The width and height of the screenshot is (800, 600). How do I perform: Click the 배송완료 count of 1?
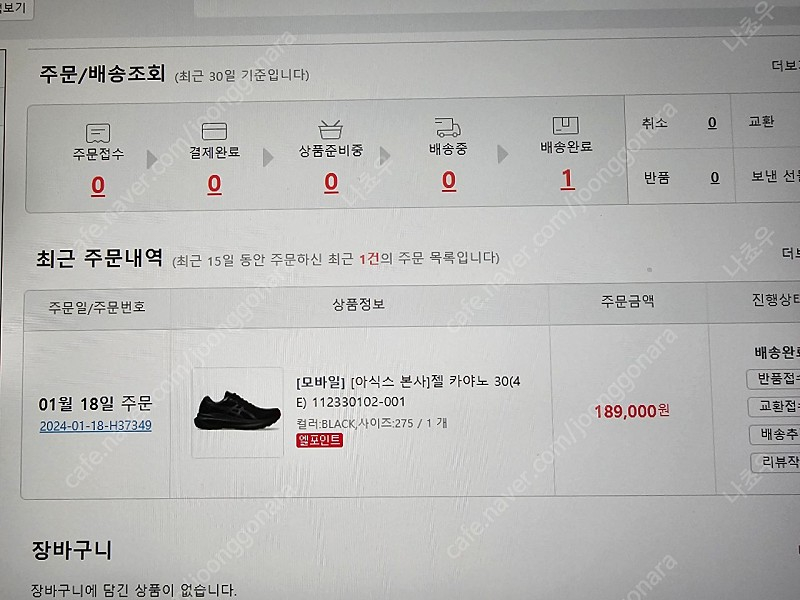click(x=567, y=179)
